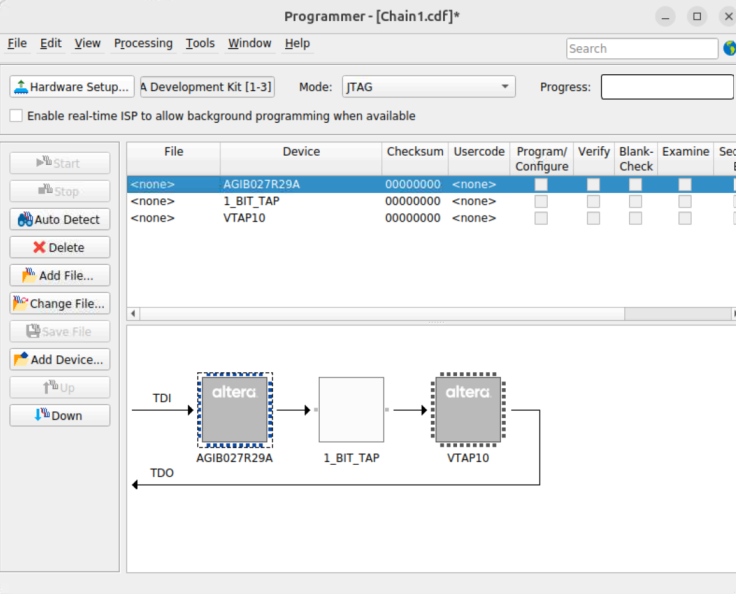This screenshot has height=594, width=736.
Task: Click the Checksum column header
Action: (415, 159)
